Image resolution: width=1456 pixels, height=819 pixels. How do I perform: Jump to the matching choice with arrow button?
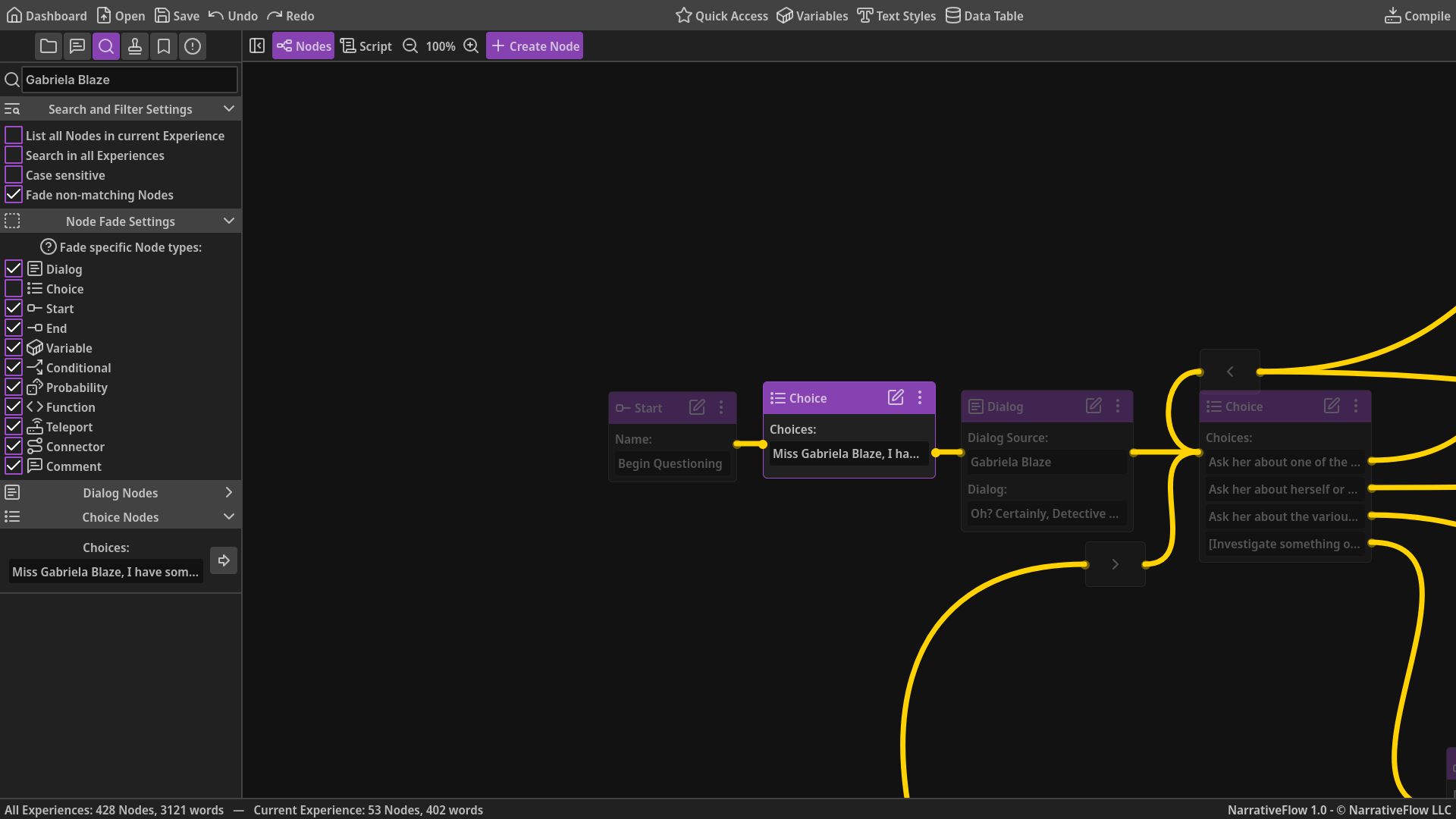pyautogui.click(x=224, y=560)
